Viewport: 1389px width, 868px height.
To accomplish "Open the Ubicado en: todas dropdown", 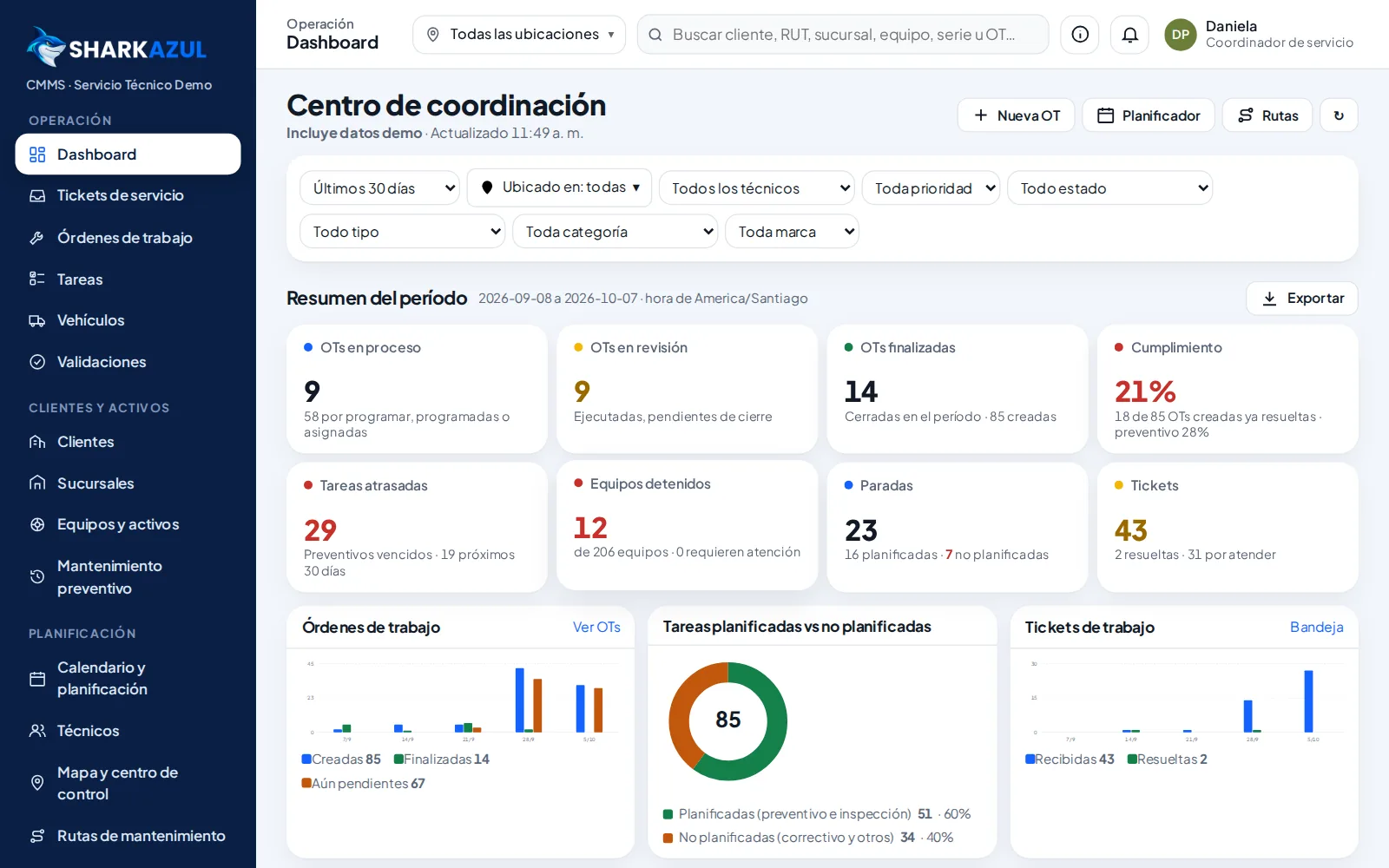I will [559, 187].
